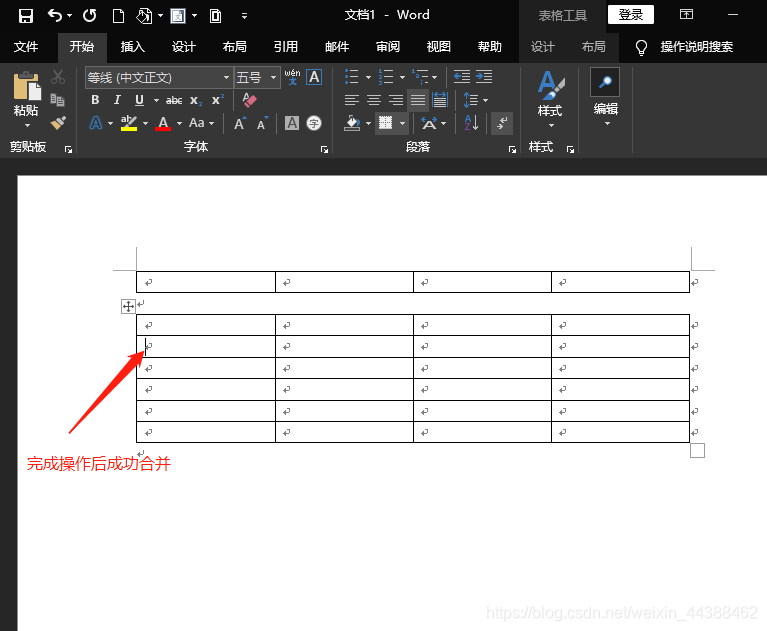Screen dimensions: 767x631
Task: Open Font dialog launcher in 字体 group
Action: click(x=324, y=150)
